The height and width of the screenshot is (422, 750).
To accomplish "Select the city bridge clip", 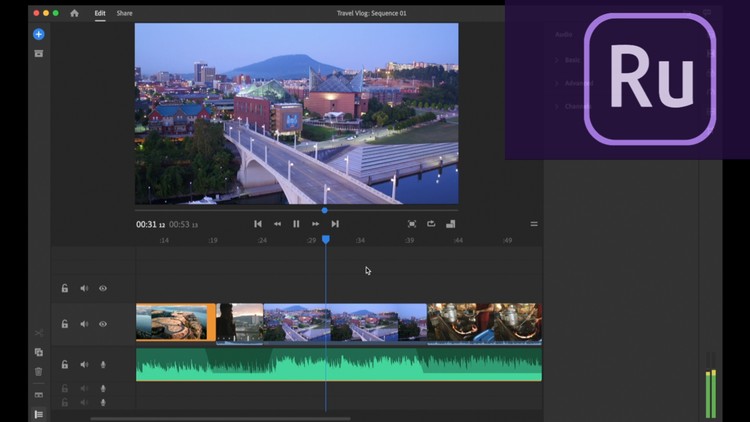I will point(345,322).
